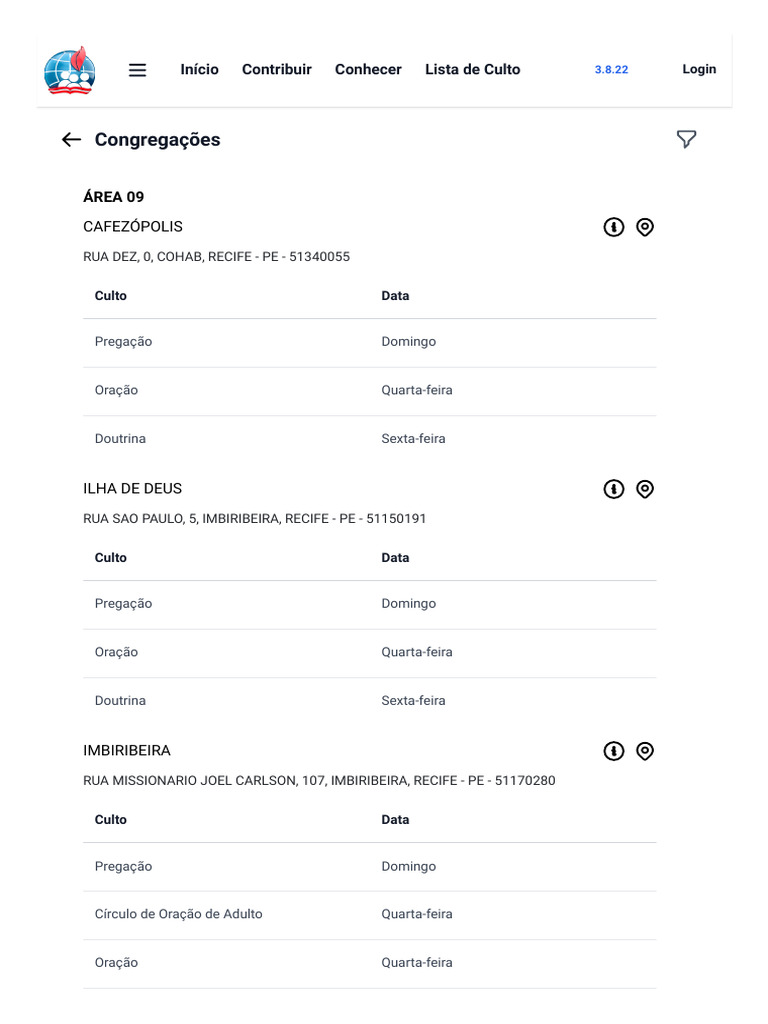Select the Conhecer menu item
Screen dimensions: 768x1024
pyautogui.click(x=368, y=70)
